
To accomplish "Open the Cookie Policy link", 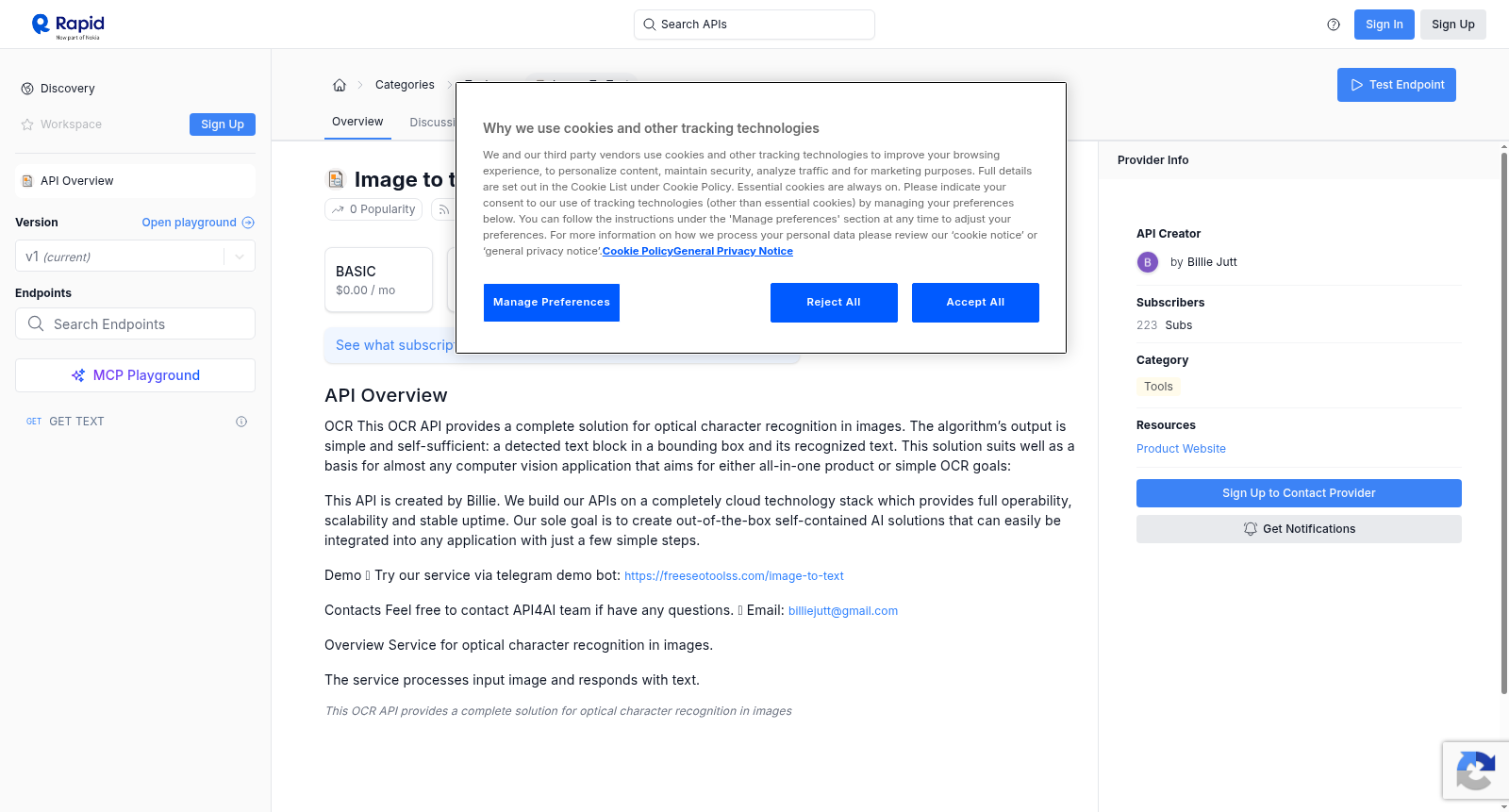I will pos(638,251).
